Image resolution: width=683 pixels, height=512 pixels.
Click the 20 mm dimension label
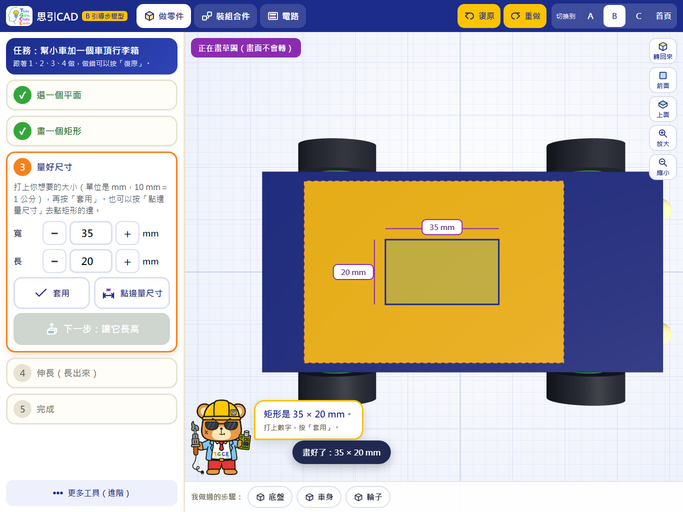point(353,272)
